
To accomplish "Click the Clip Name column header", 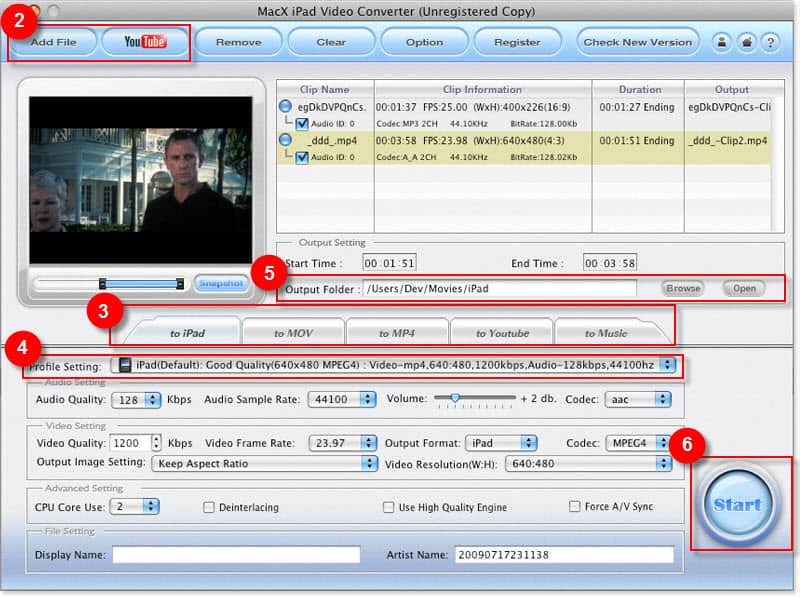I will coord(325,89).
